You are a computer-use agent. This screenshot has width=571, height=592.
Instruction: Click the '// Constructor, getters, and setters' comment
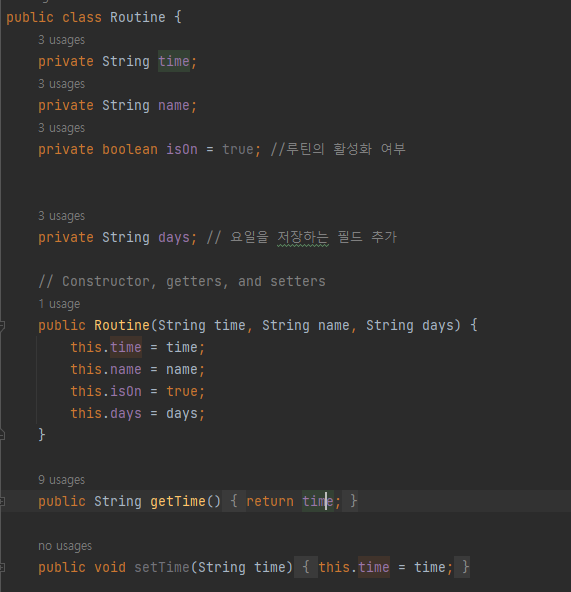[182, 282]
